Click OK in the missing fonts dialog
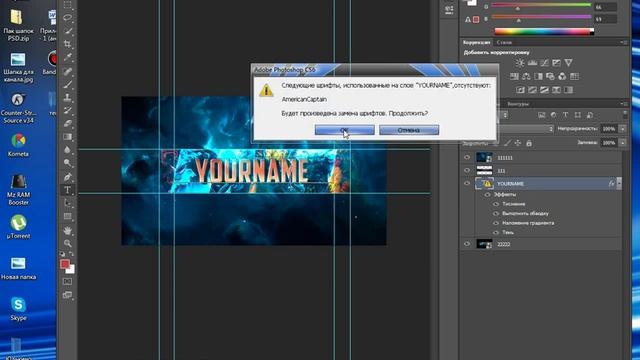 [344, 130]
